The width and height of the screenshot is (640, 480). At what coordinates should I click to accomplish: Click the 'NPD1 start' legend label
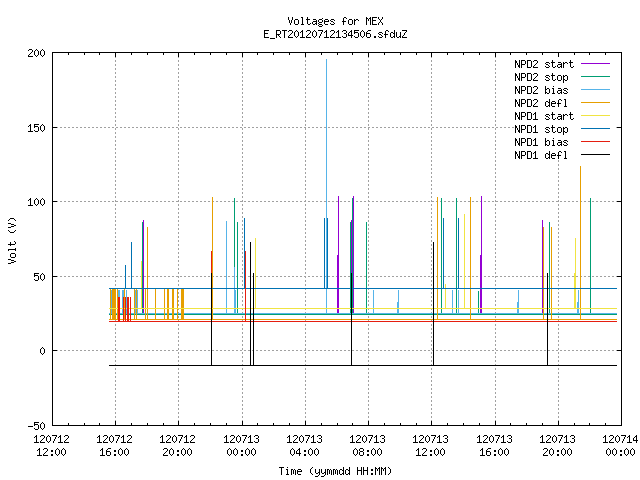[x=544, y=116]
